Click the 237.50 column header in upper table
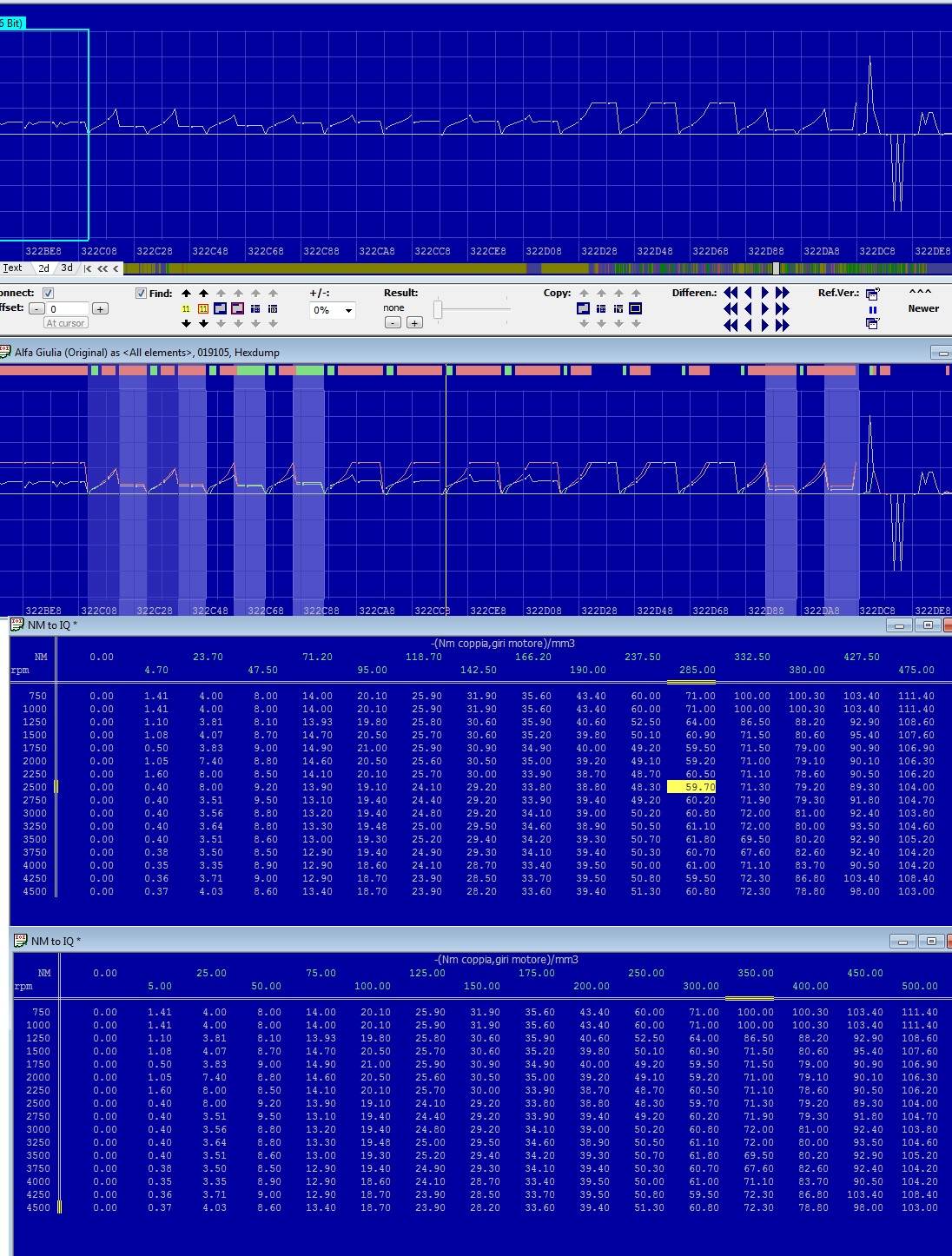Image resolution: width=952 pixels, height=1256 pixels. click(643, 658)
